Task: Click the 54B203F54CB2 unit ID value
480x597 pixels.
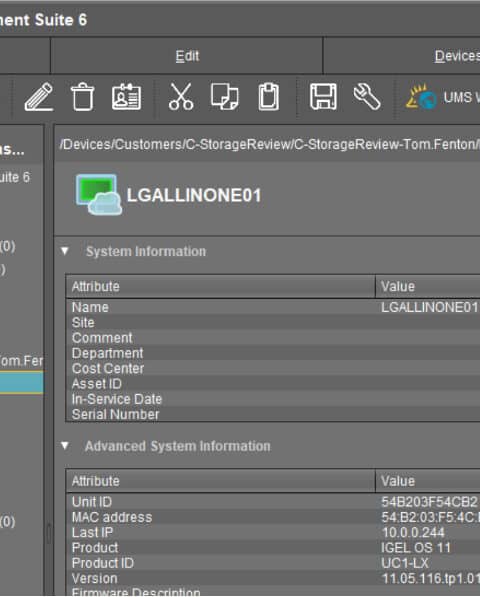Action: pyautogui.click(x=429, y=502)
